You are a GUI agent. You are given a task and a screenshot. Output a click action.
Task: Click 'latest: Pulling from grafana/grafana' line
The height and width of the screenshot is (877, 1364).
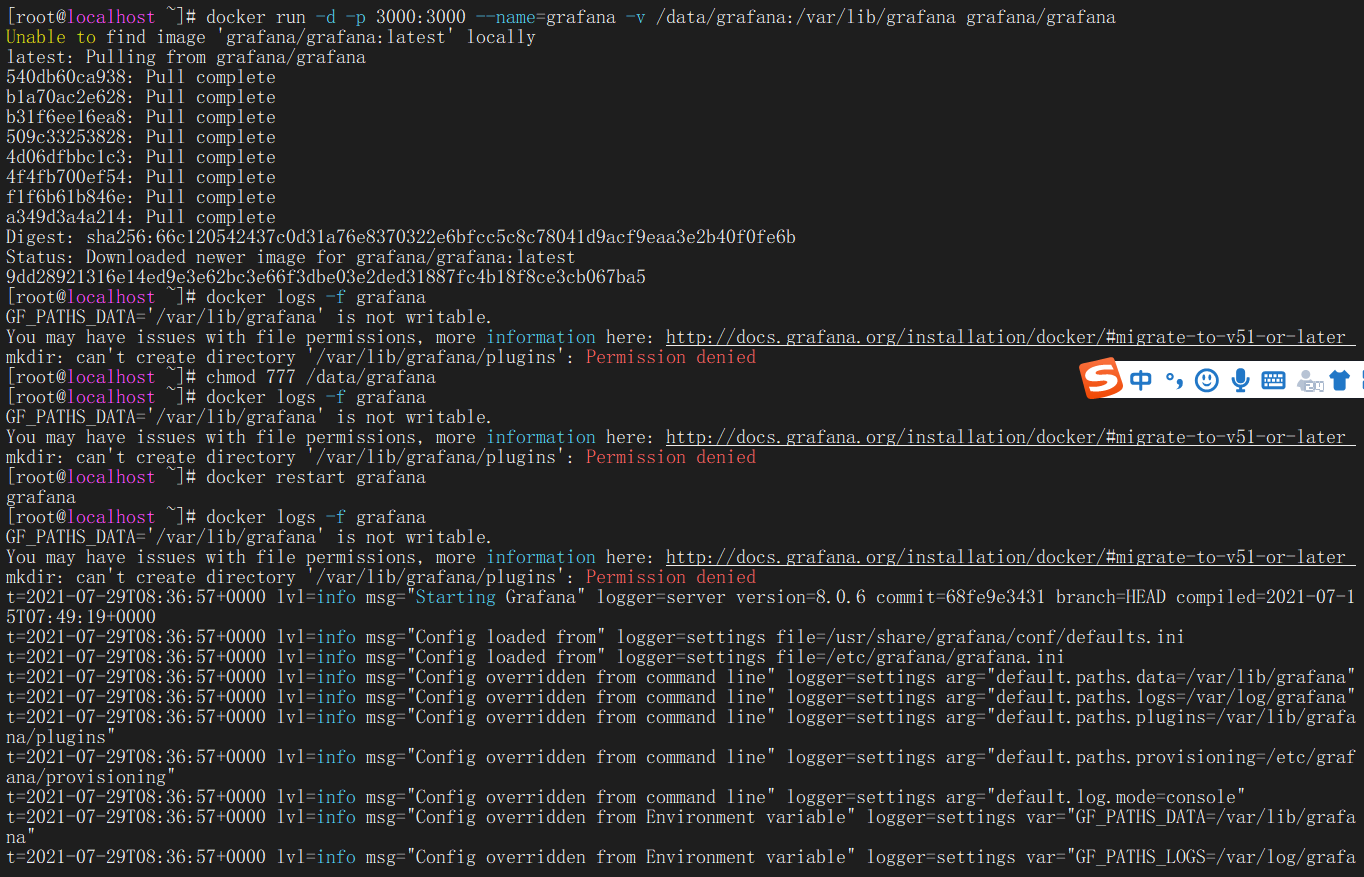pyautogui.click(x=186, y=57)
